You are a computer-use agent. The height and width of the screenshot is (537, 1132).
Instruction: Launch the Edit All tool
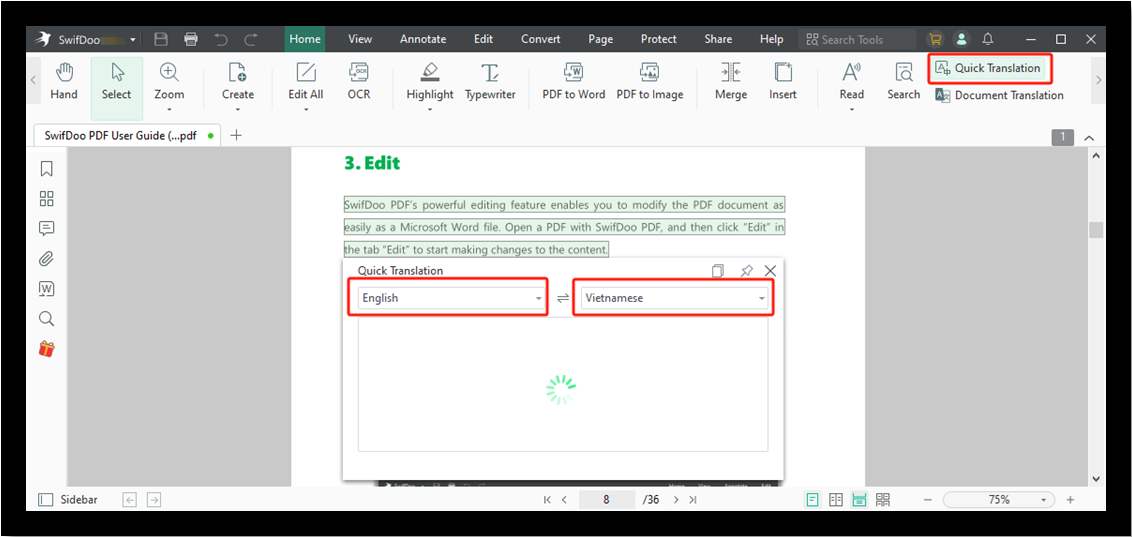(306, 81)
